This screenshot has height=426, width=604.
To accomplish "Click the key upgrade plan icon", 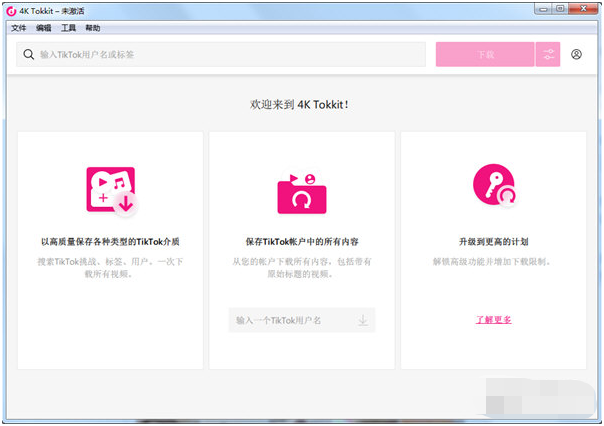I will (x=493, y=186).
